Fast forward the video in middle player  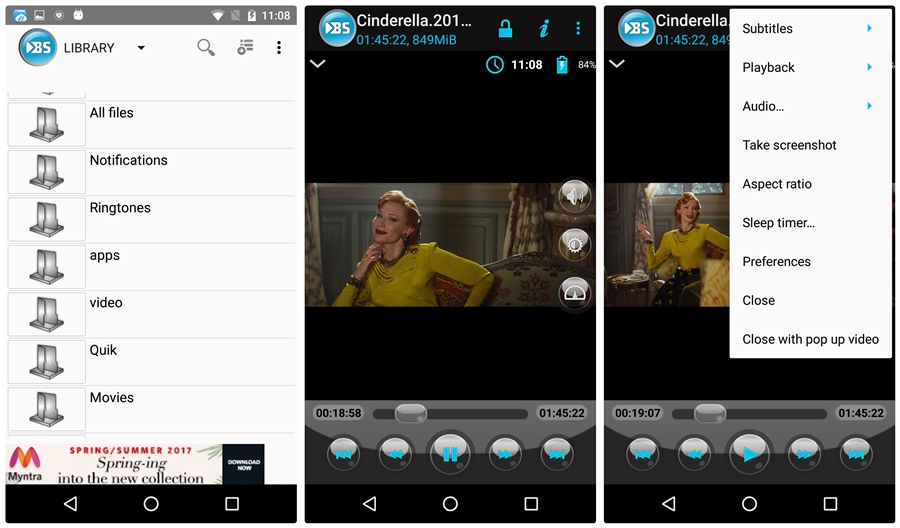click(505, 454)
